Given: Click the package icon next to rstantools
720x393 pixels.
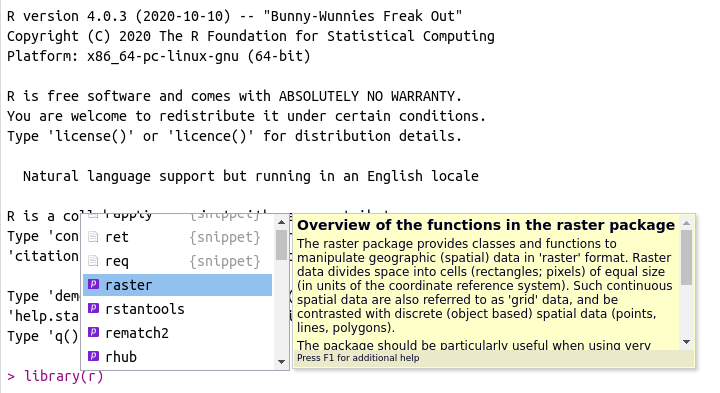Looking at the screenshot, I should (x=94, y=308).
